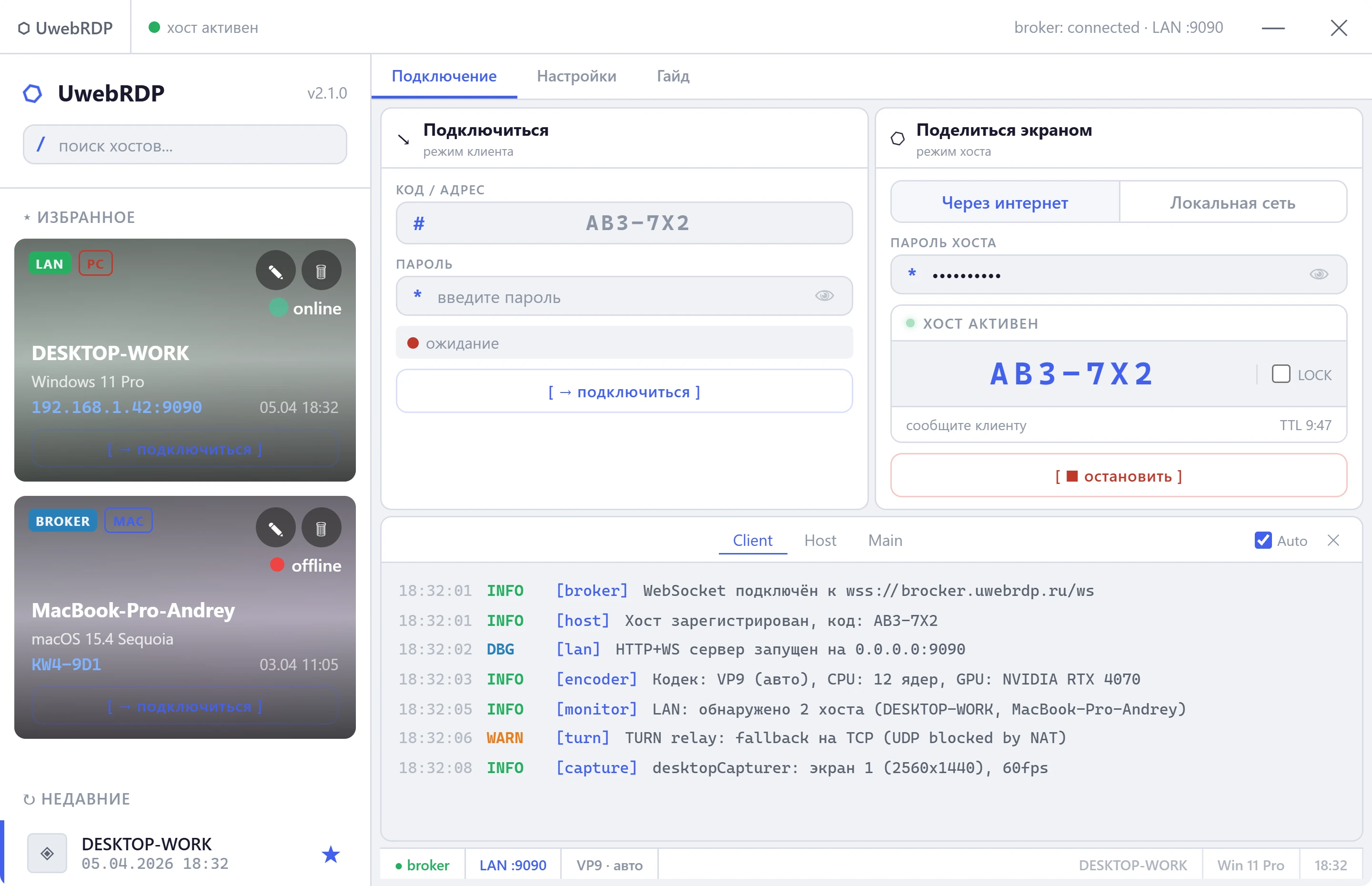Viewport: 1372px width, 886px height.
Task: Connect to DESKTOP-WORK via card button
Action: point(185,449)
